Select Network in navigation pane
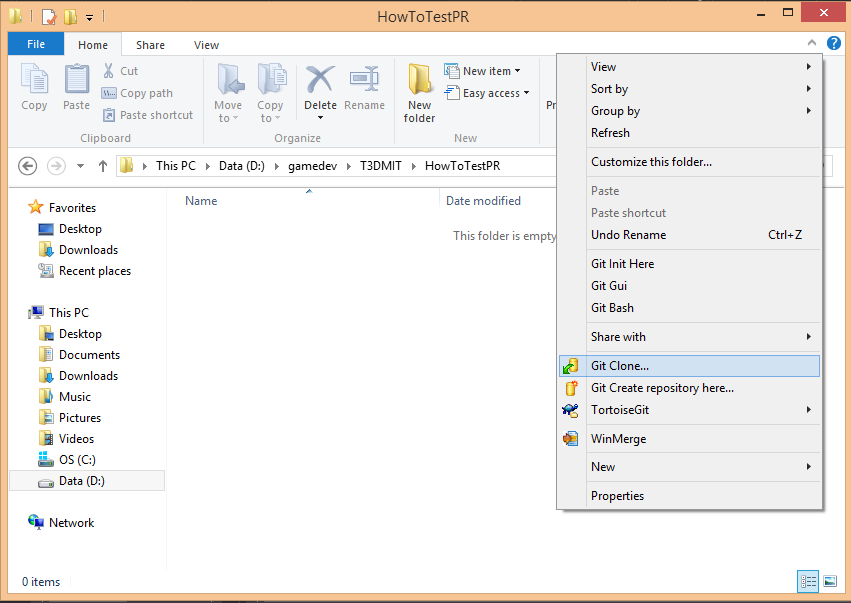The width and height of the screenshot is (851, 603). pyautogui.click(x=72, y=523)
